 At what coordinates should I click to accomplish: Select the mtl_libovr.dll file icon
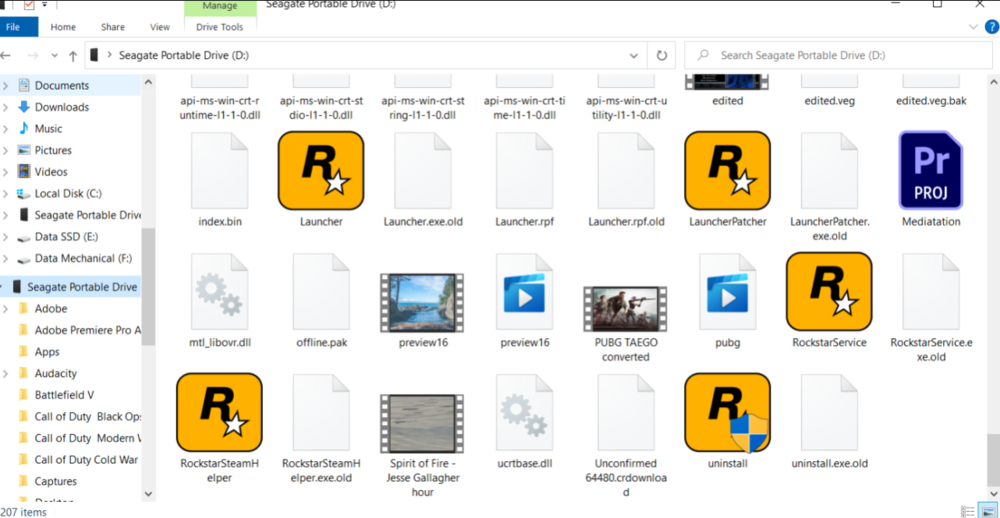click(219, 292)
